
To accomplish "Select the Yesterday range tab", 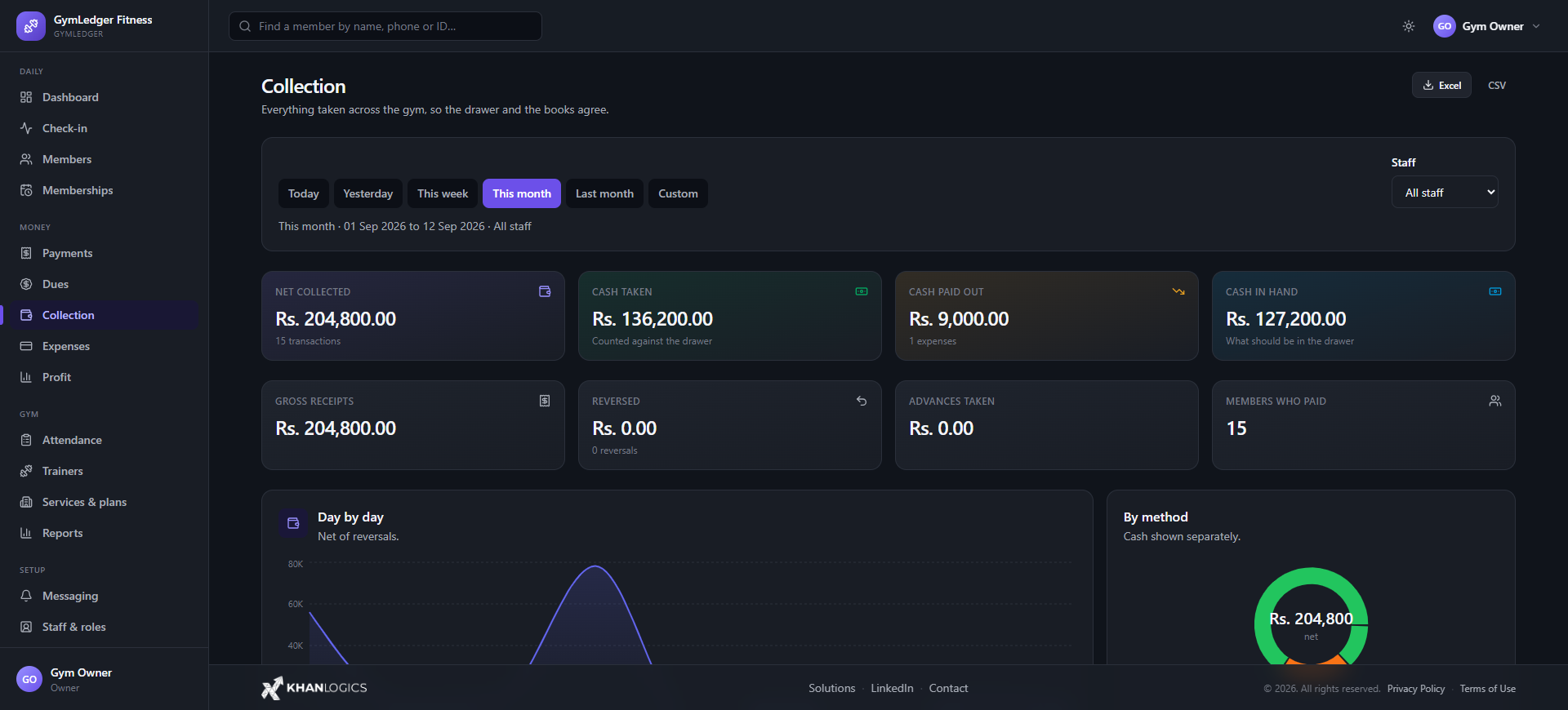I will (x=368, y=193).
